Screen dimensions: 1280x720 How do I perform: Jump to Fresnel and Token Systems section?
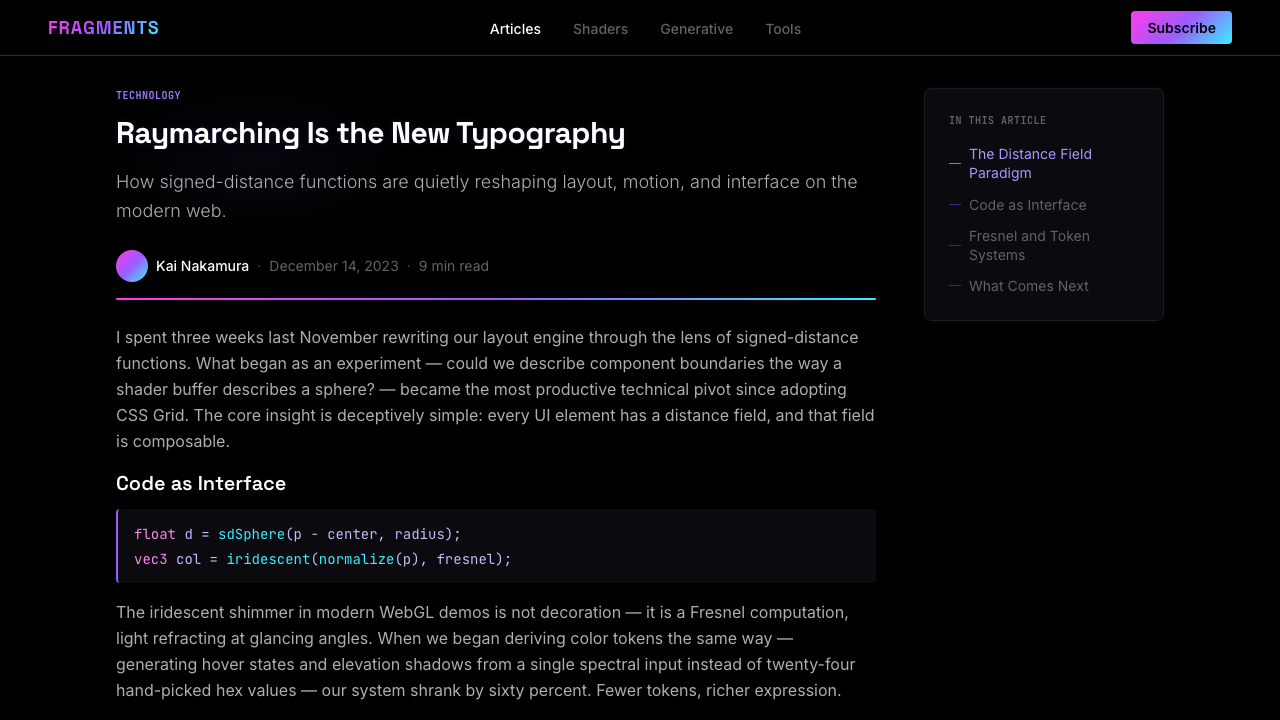point(1044,245)
